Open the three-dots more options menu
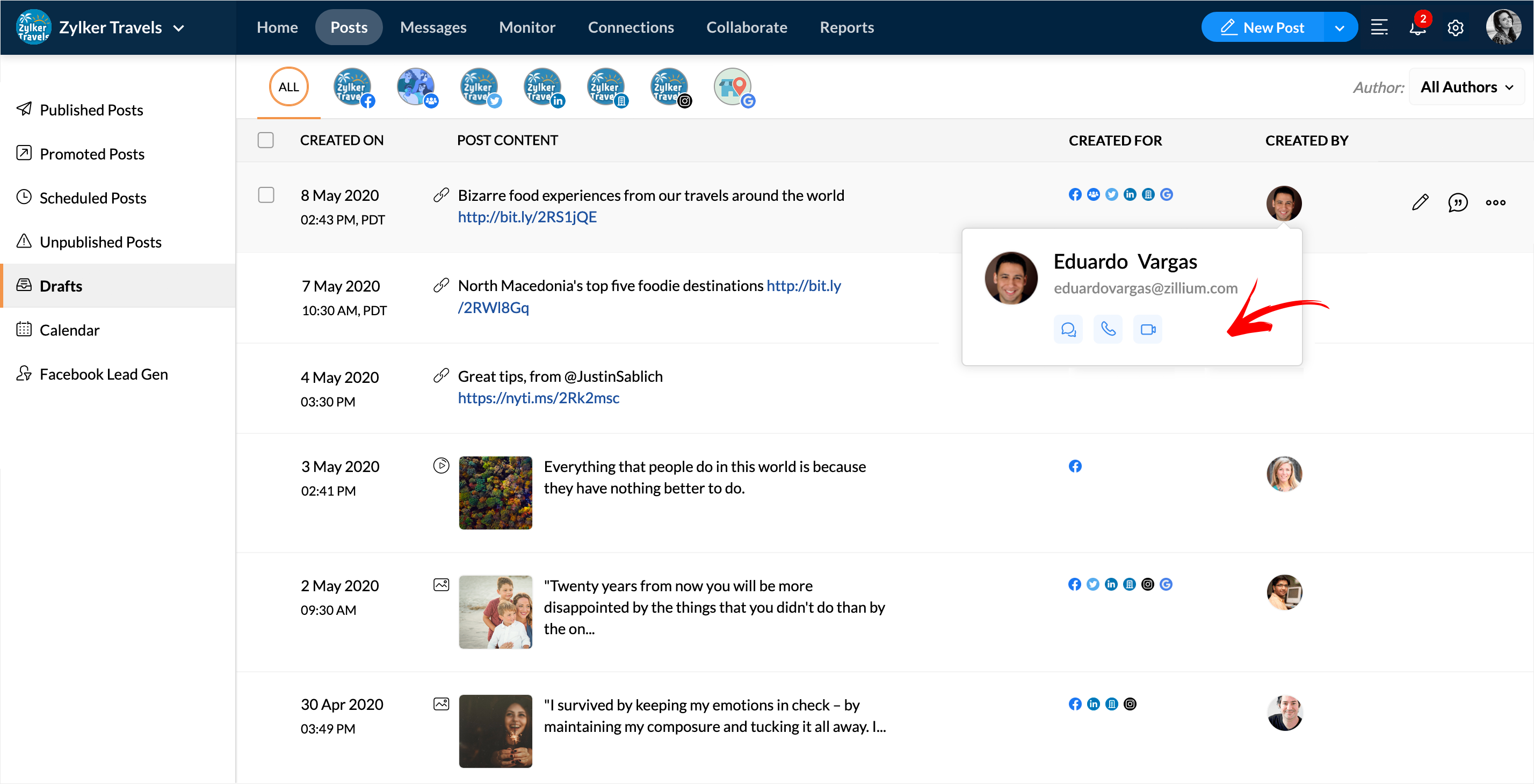Viewport: 1534px width, 784px height. [x=1495, y=202]
